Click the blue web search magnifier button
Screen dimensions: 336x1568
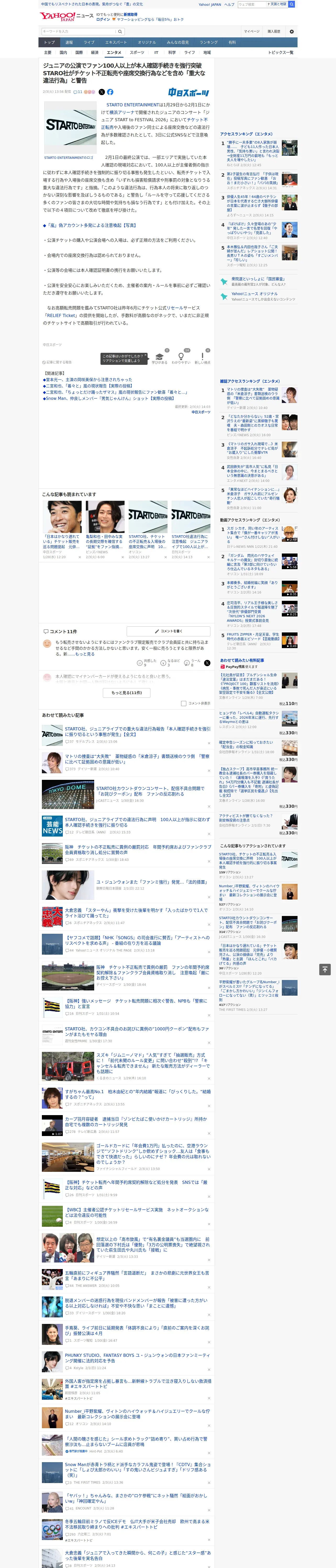tap(292, 4)
